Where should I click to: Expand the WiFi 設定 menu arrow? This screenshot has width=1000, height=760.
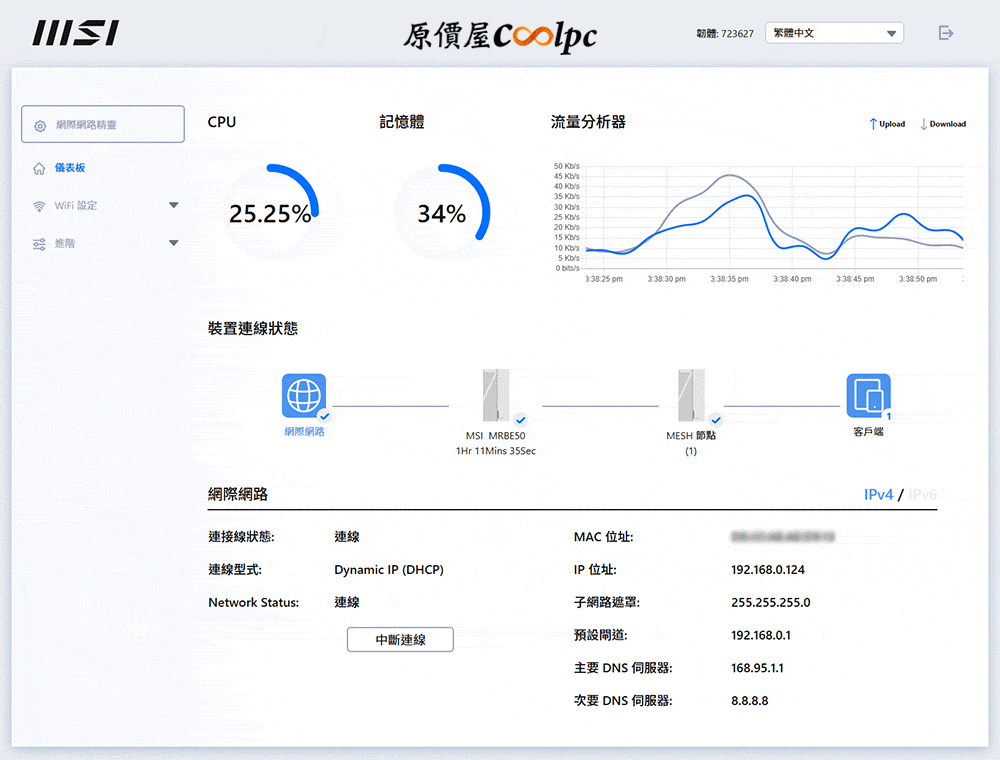pyautogui.click(x=174, y=206)
